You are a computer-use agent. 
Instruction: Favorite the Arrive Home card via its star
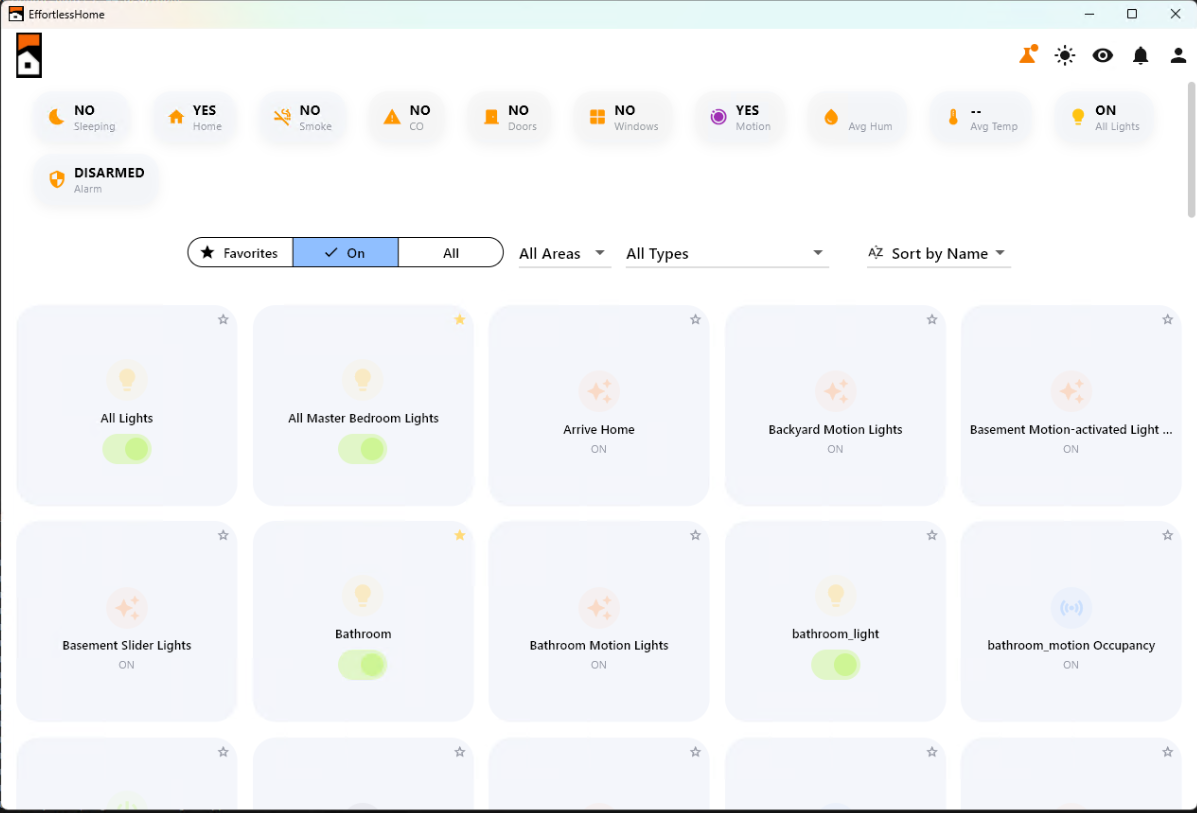coord(695,319)
